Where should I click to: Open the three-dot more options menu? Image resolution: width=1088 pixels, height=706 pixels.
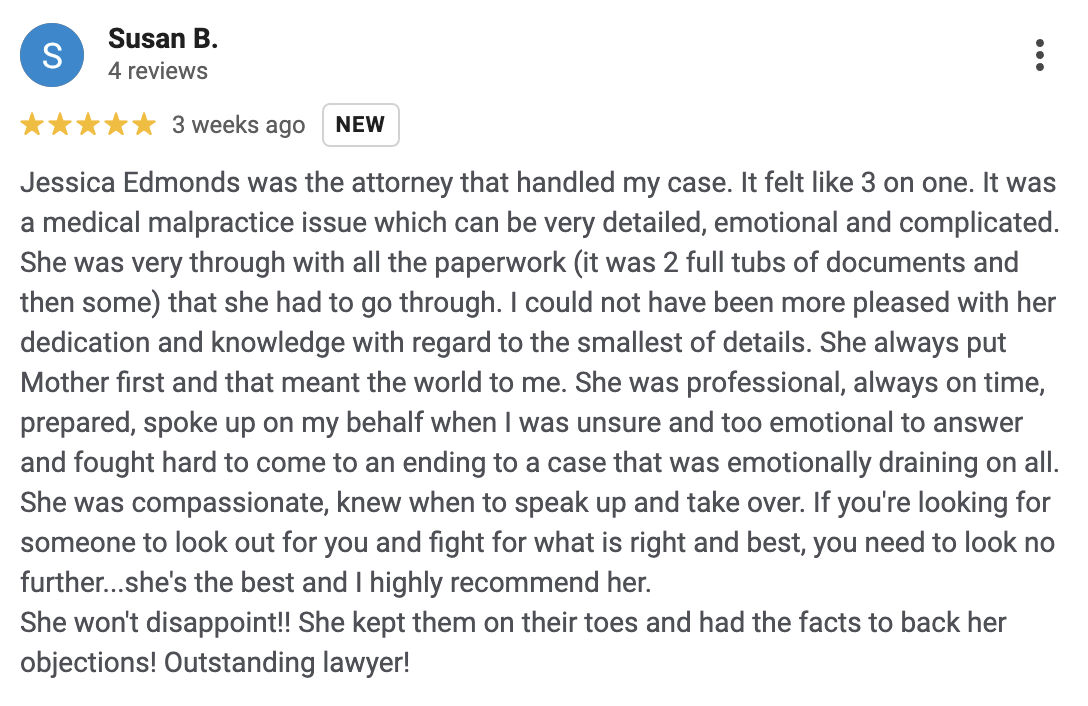1040,55
